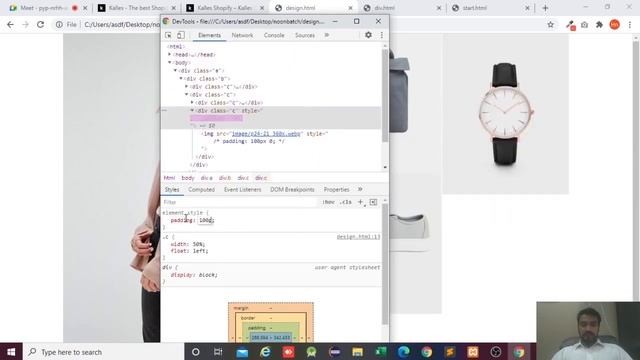Activate the inspect element picker in DevTools
Screen dimensions: 640x360
pos(168,36)
